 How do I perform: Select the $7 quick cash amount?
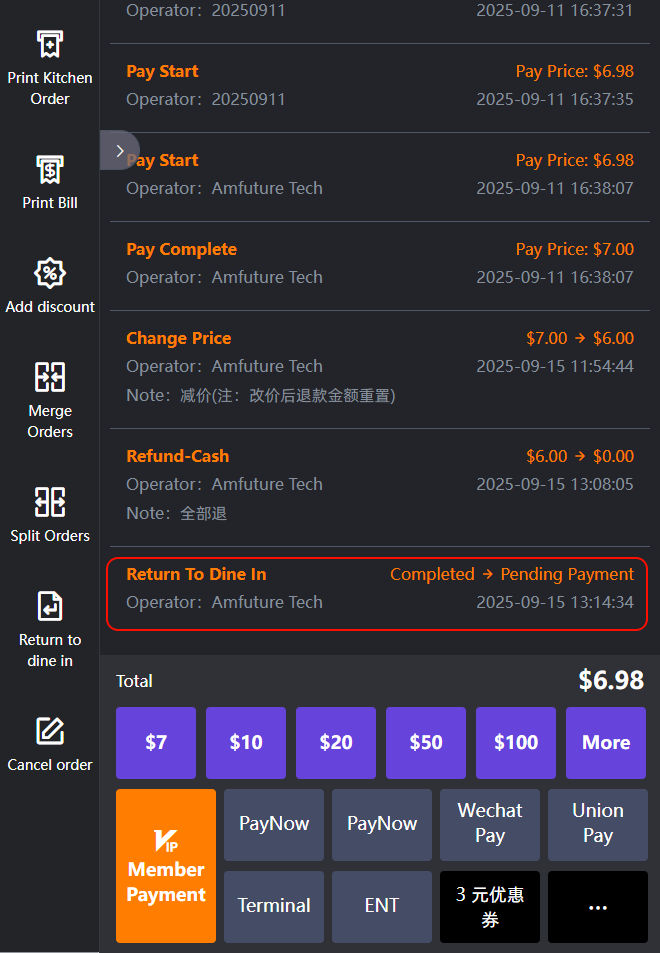(156, 743)
